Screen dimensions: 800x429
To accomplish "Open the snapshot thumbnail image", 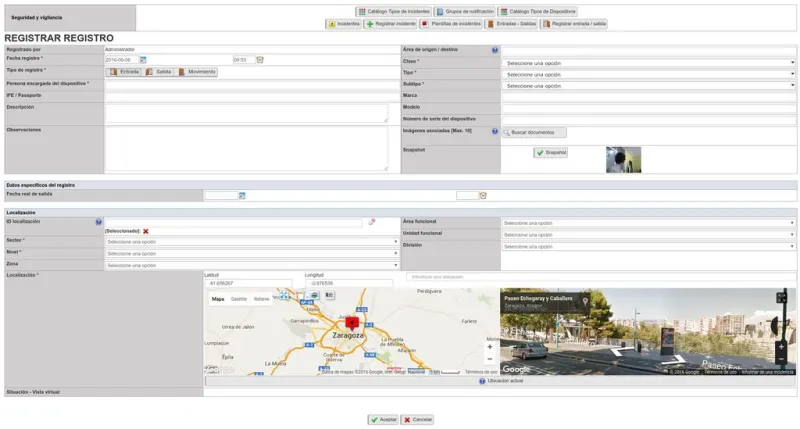I will pyautogui.click(x=623, y=160).
